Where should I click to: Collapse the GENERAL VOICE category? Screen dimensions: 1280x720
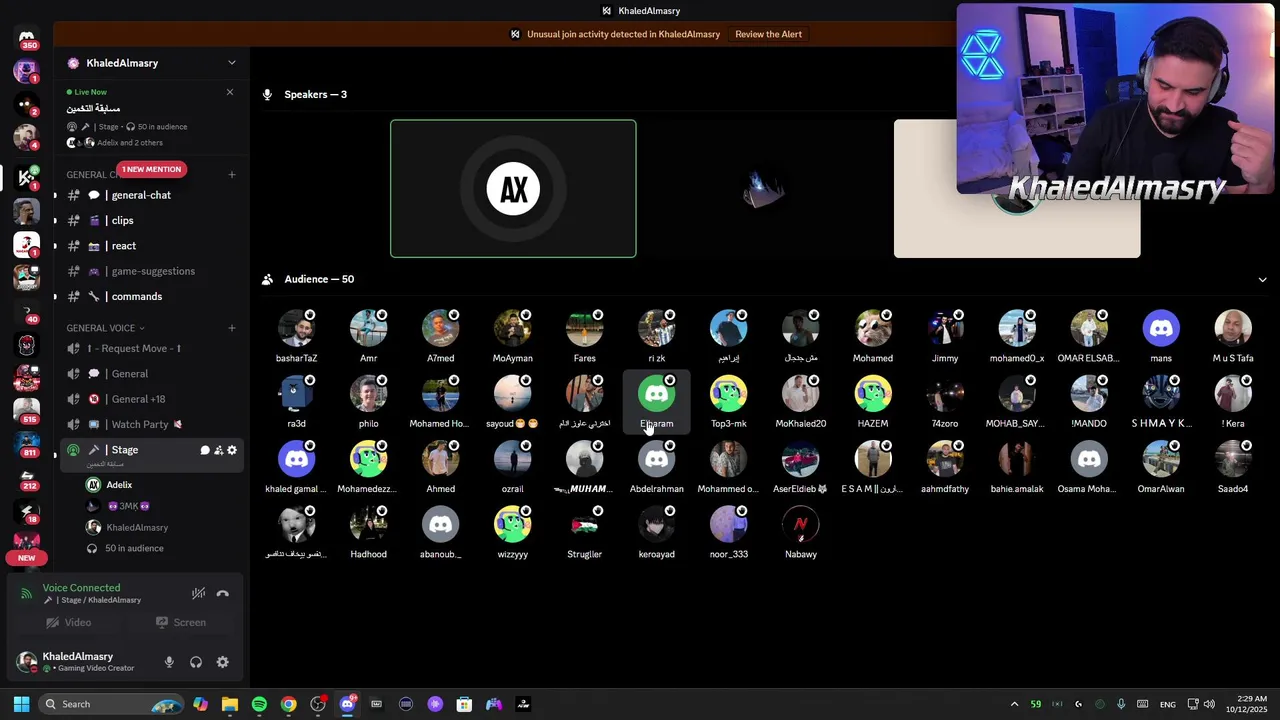pos(105,328)
